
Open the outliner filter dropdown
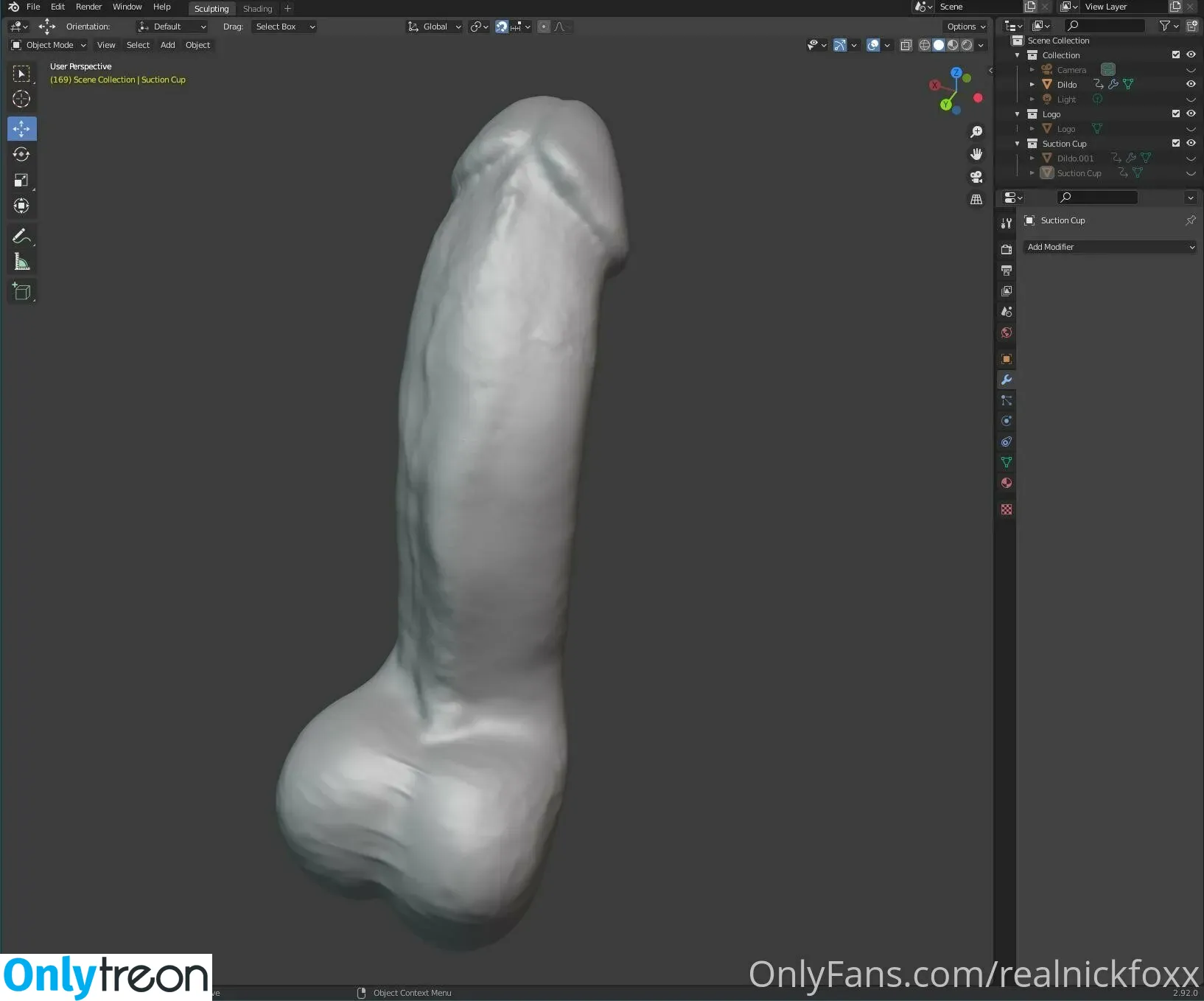tap(1169, 26)
